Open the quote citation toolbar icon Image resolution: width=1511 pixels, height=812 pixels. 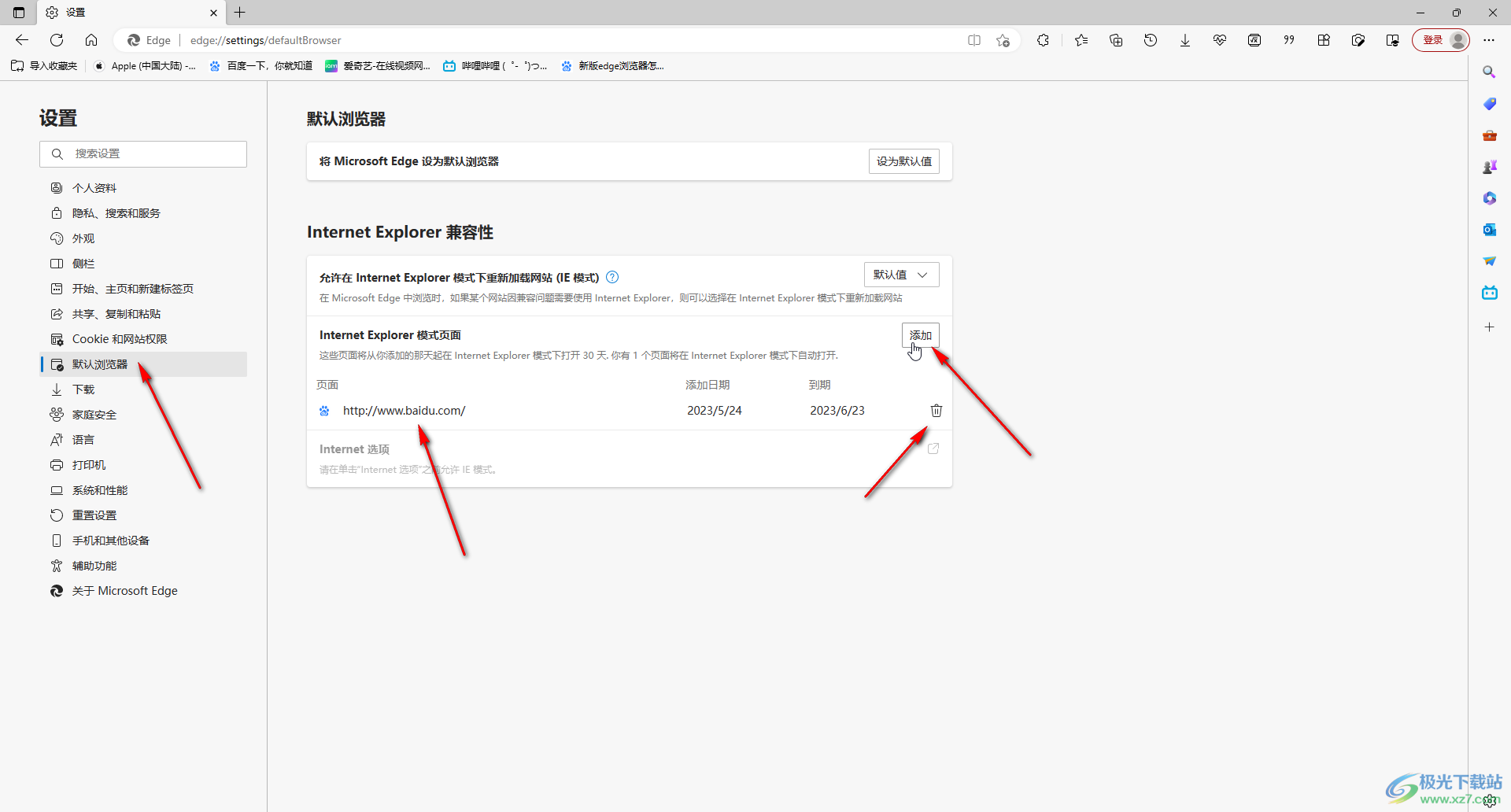pos(1289,40)
